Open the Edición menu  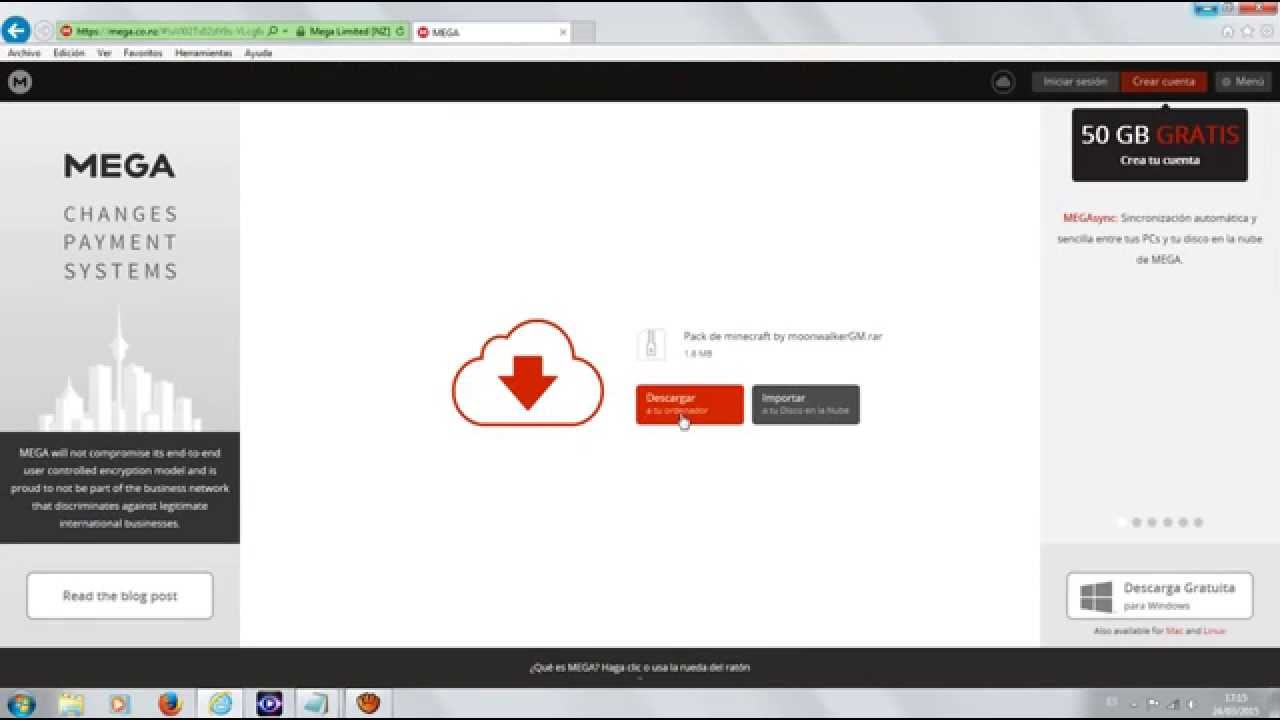click(69, 53)
